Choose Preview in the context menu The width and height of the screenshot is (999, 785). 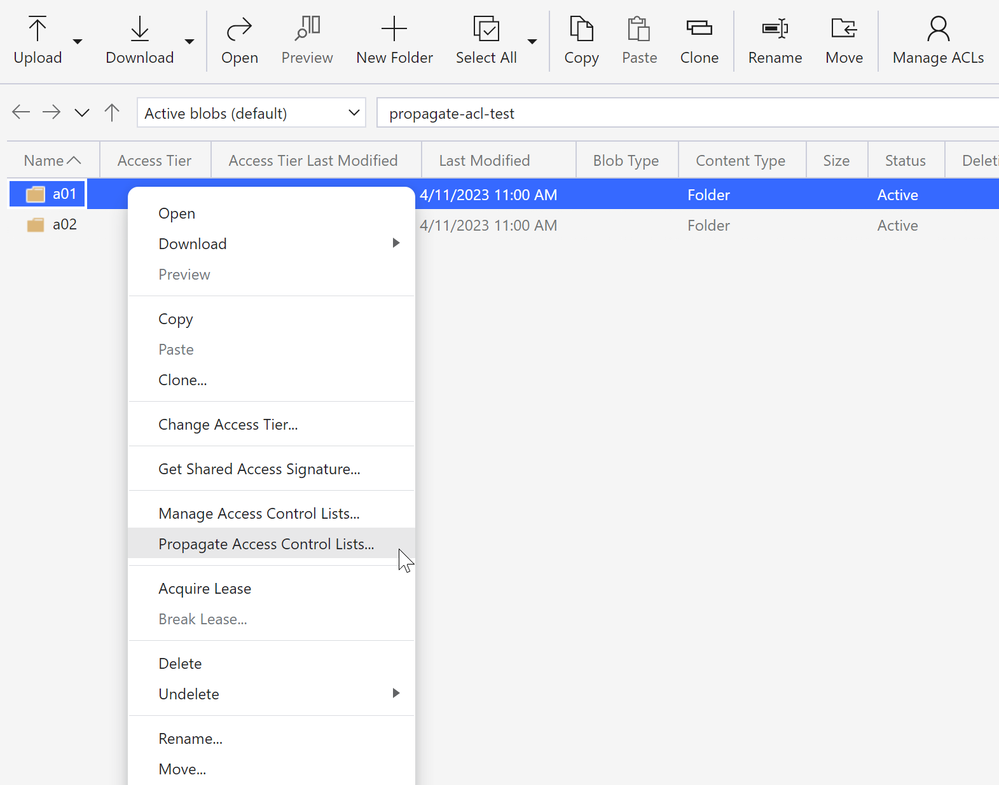click(271, 275)
